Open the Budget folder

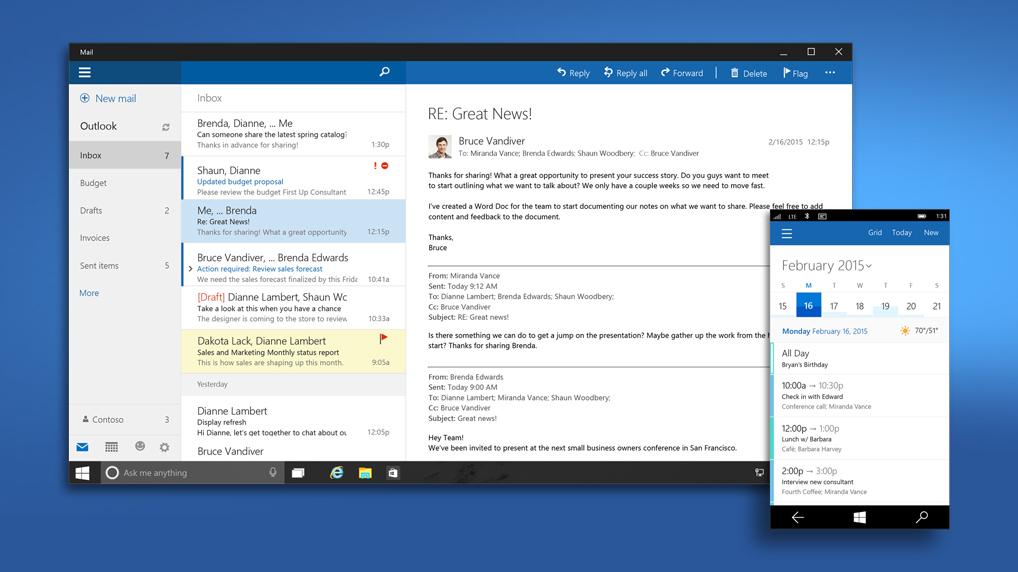pos(125,183)
